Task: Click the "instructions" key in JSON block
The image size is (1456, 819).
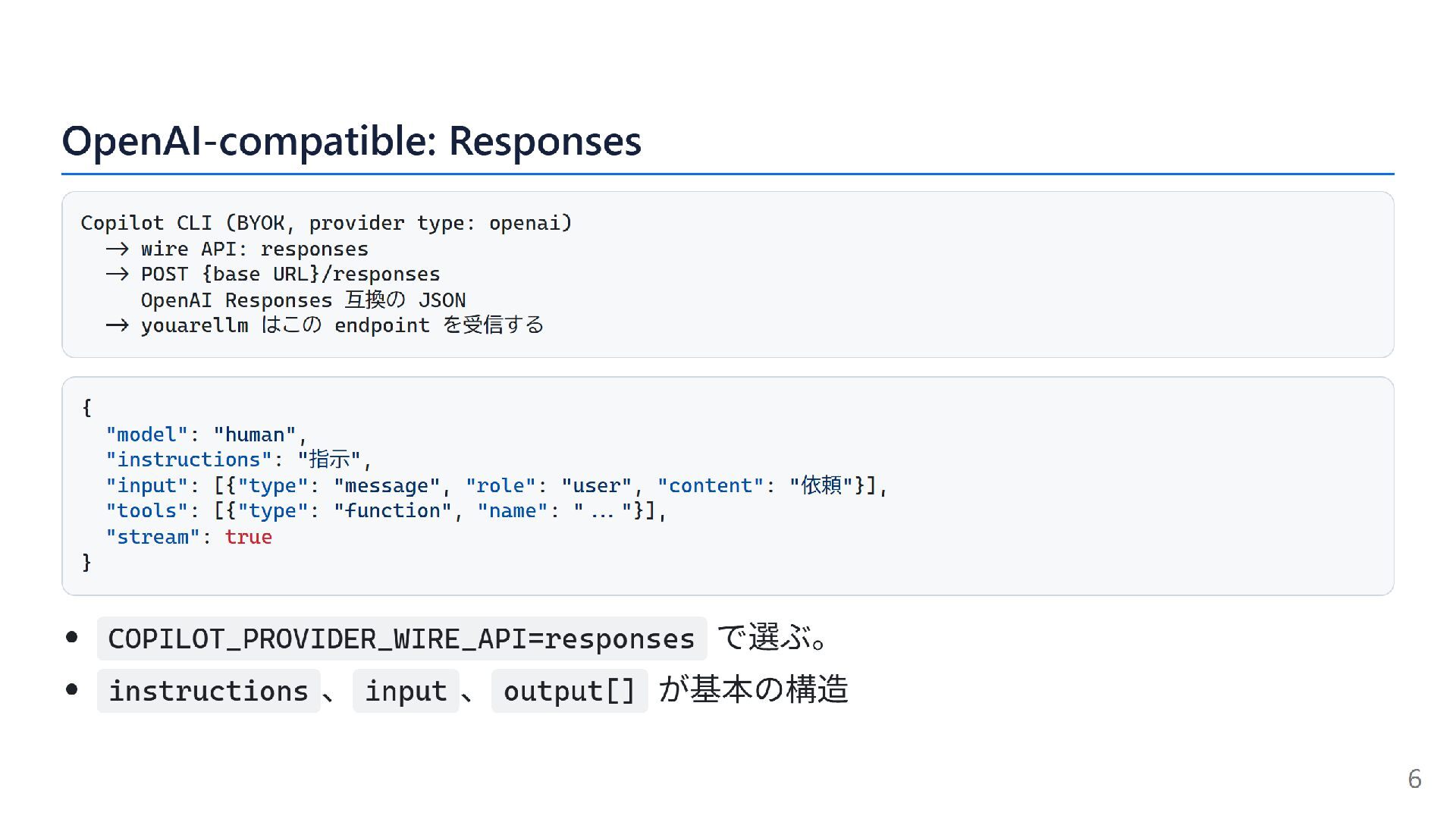Action: tap(188, 460)
